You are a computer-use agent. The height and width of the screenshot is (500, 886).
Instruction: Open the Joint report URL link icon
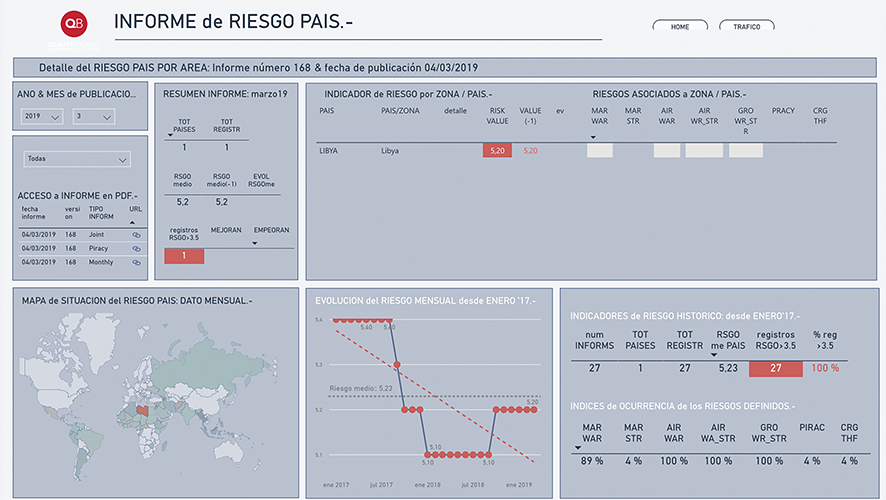[136, 235]
